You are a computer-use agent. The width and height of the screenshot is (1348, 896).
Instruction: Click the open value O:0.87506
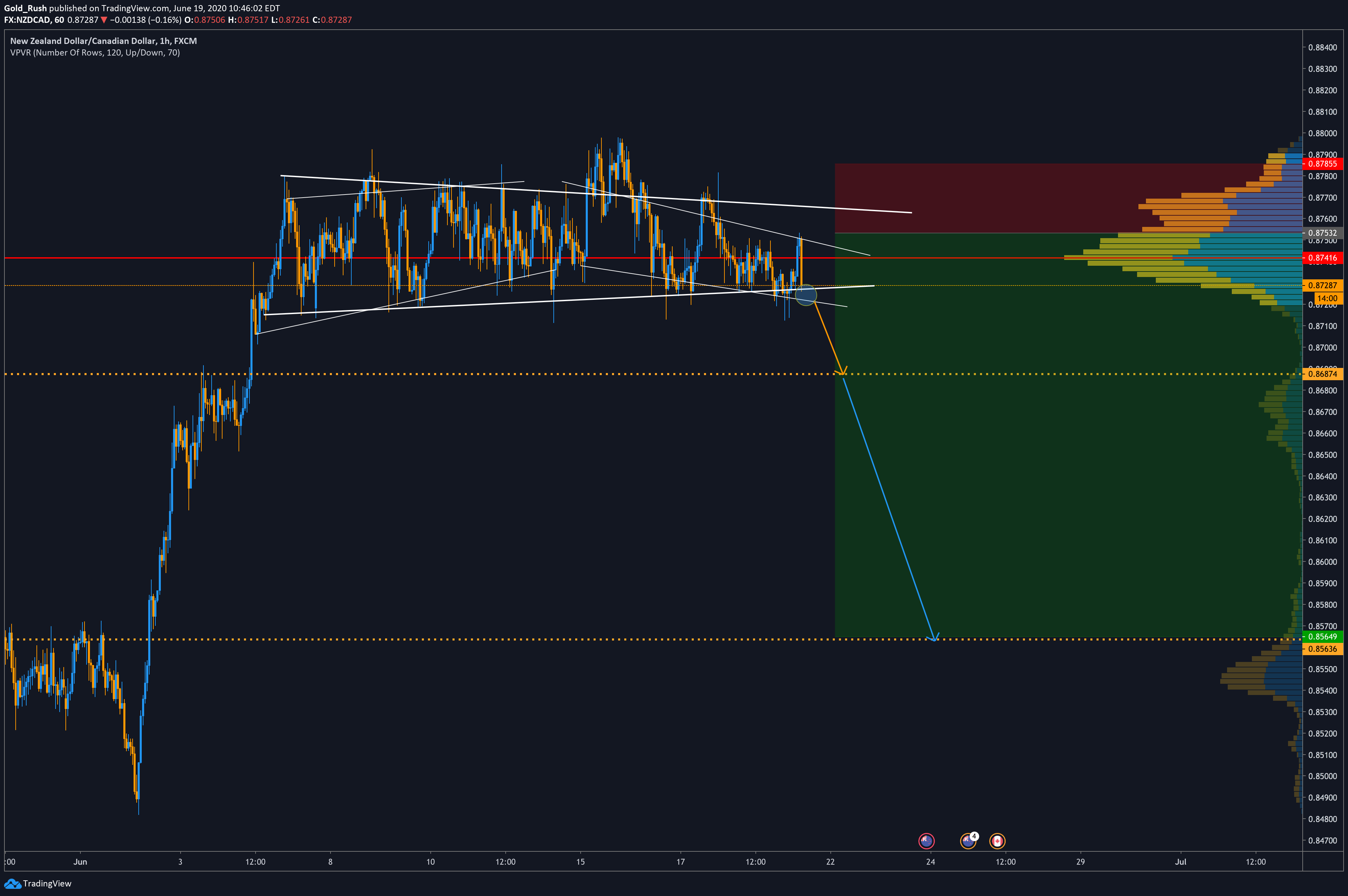point(204,20)
